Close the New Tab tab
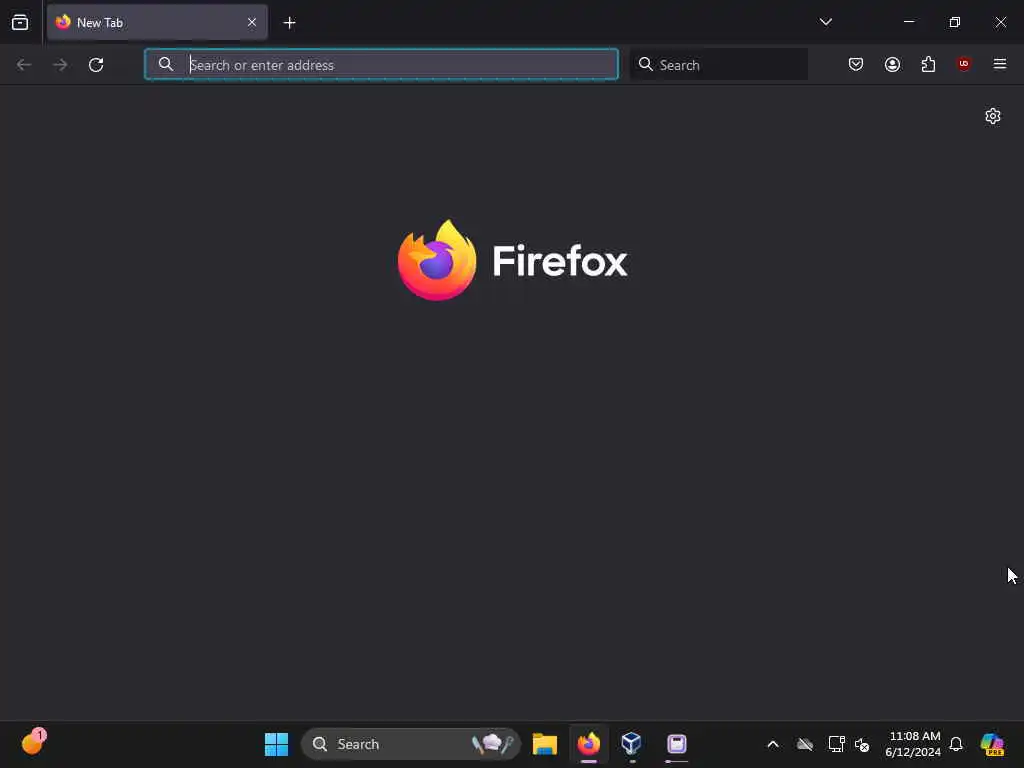The width and height of the screenshot is (1024, 768). coord(252,22)
